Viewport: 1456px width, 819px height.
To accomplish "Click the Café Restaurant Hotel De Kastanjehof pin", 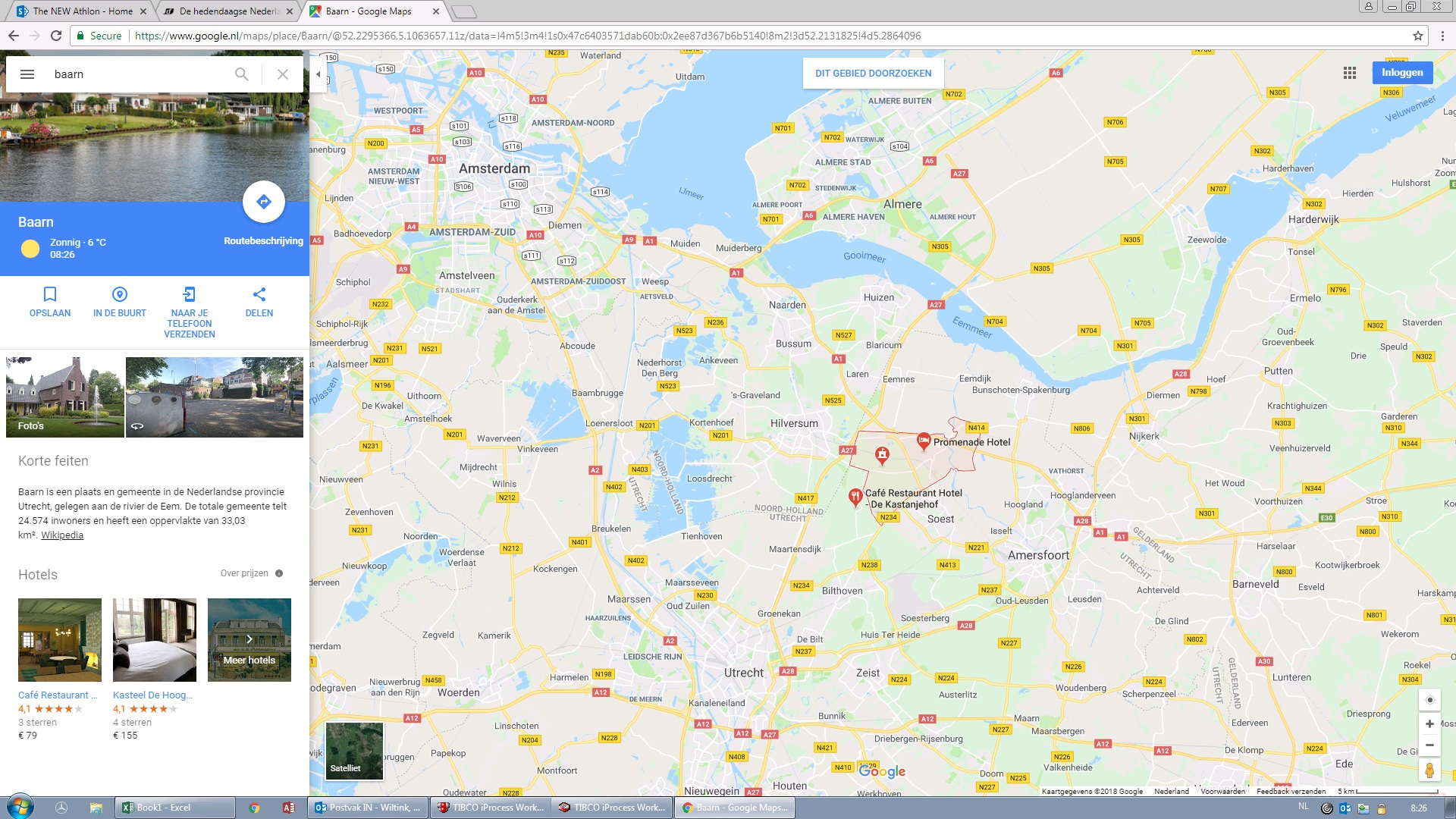I will pos(855,497).
